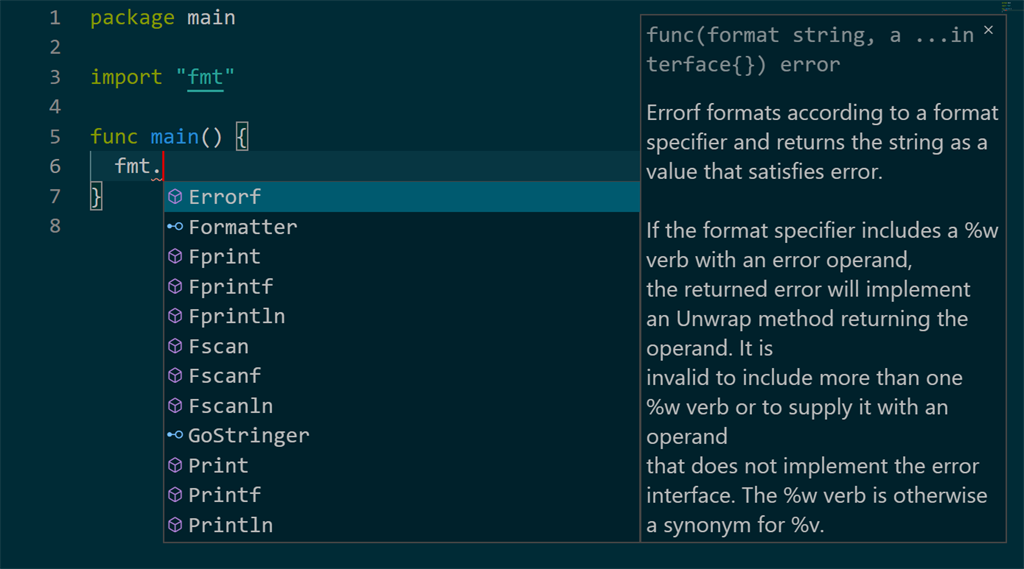Click the "fmt" import string
1024x569 pixels.
pos(205,77)
